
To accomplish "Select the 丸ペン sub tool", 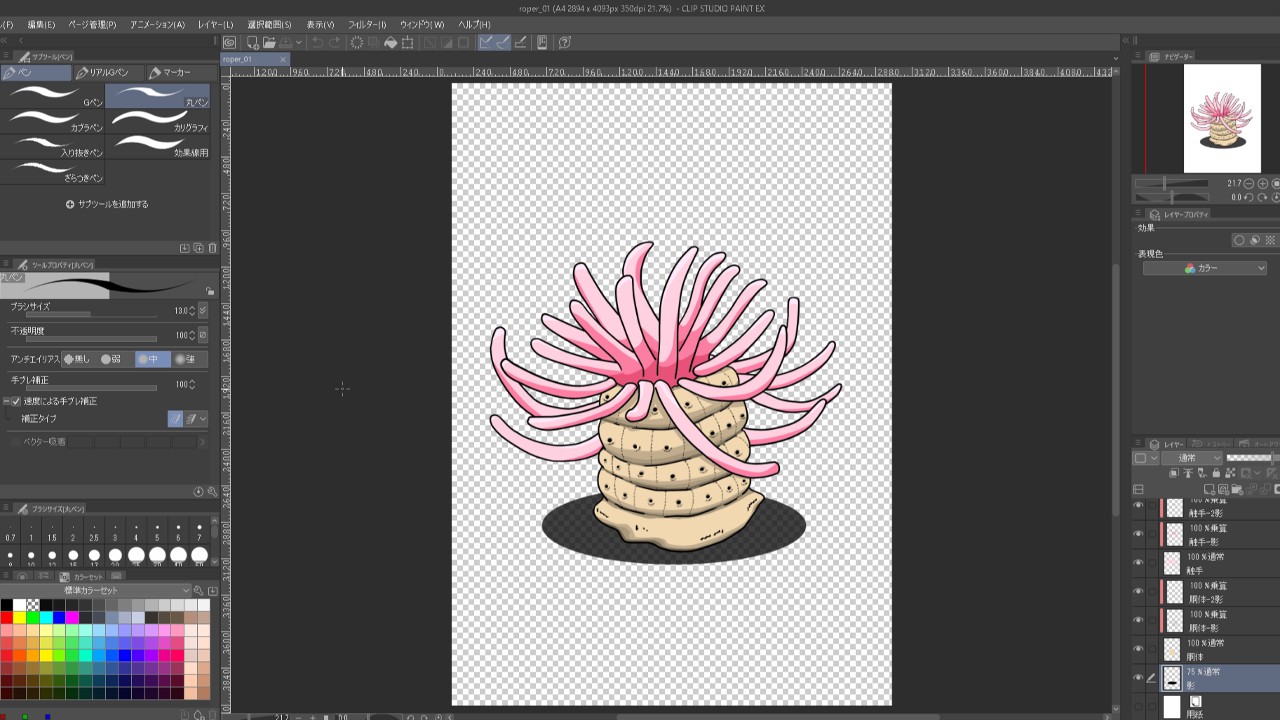I will (x=158, y=96).
